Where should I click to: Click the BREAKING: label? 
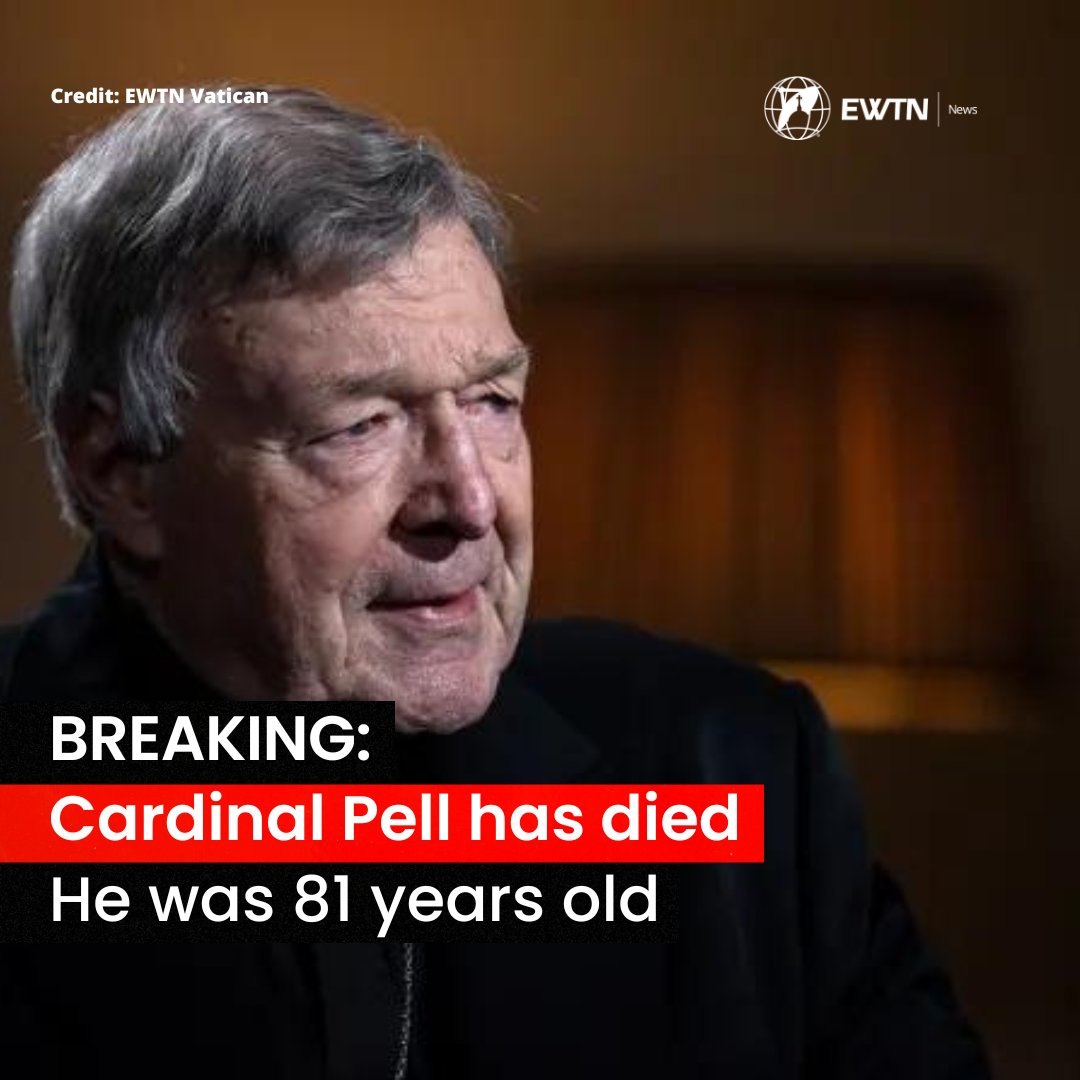coord(211,738)
